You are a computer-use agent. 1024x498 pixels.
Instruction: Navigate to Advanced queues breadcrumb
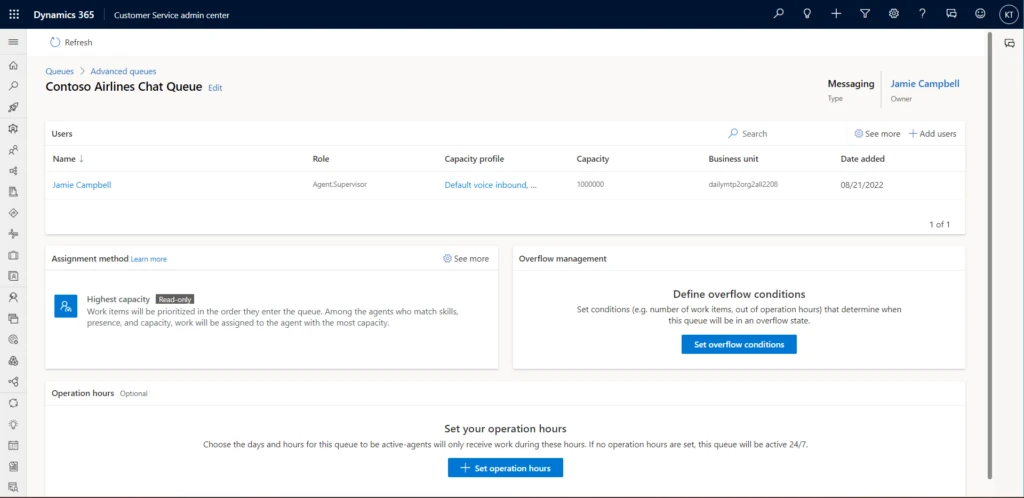click(123, 71)
